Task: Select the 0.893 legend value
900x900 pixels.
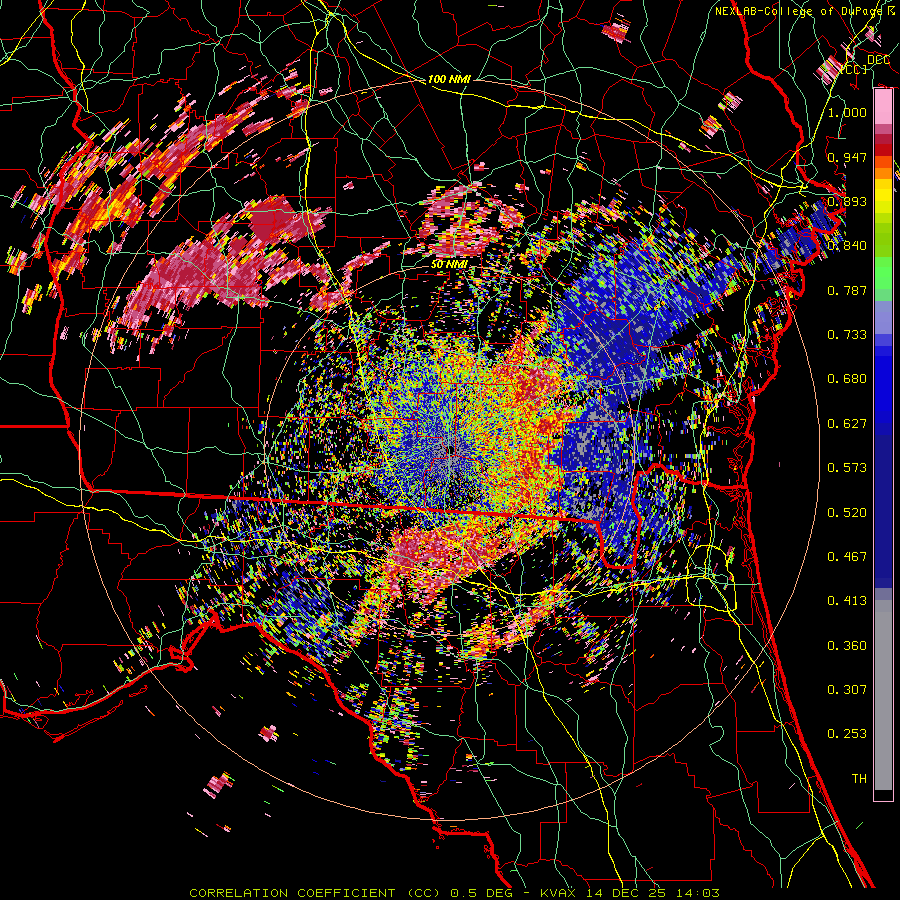Action: [x=847, y=201]
